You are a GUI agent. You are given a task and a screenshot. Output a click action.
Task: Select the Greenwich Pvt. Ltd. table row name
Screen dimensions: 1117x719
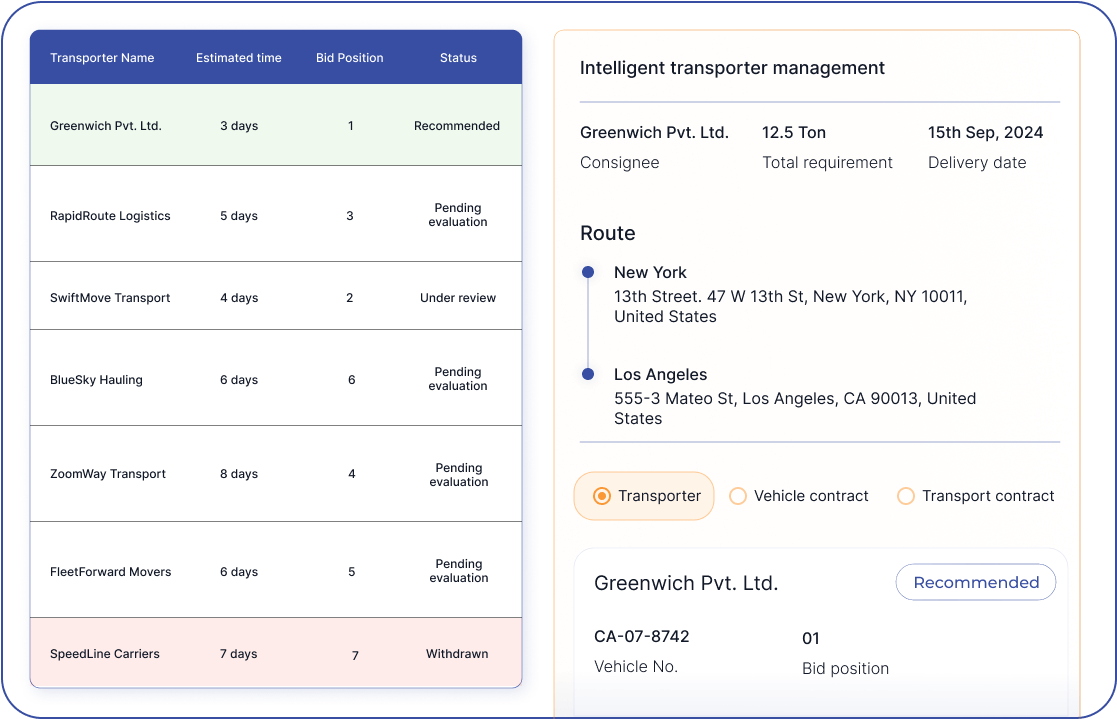tap(105, 125)
